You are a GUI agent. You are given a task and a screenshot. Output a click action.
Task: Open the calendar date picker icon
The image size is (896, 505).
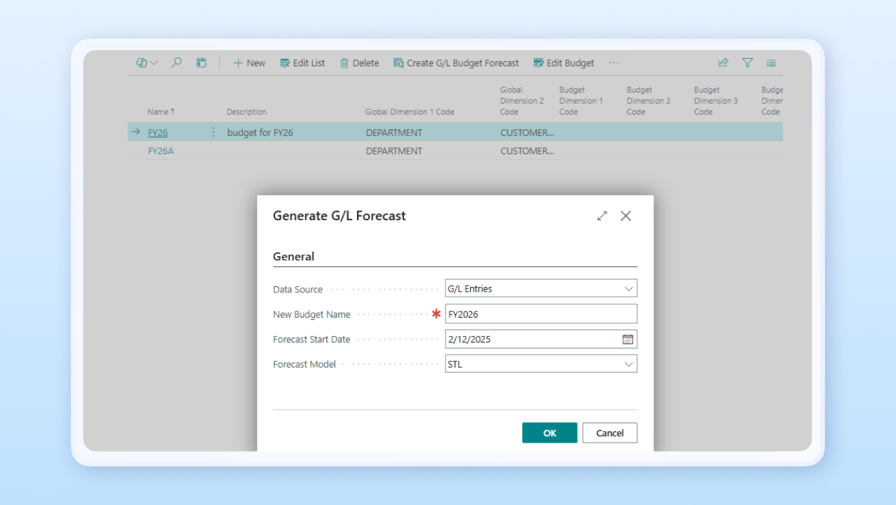(x=628, y=340)
